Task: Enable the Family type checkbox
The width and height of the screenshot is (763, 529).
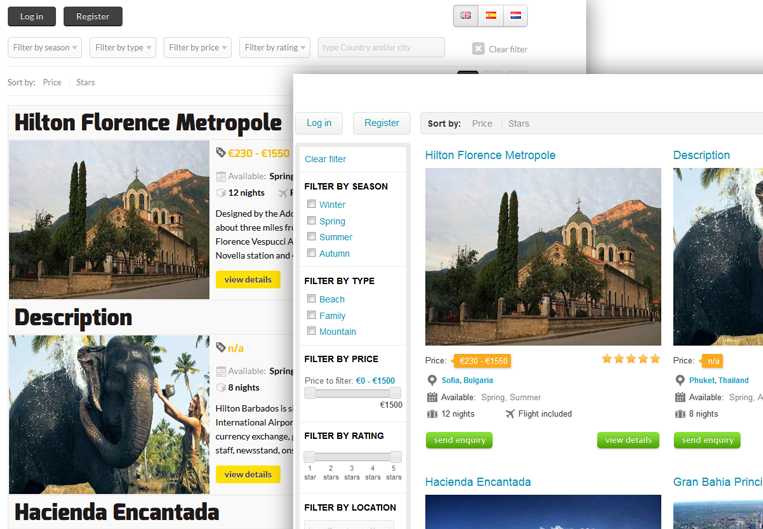Action: tap(311, 315)
